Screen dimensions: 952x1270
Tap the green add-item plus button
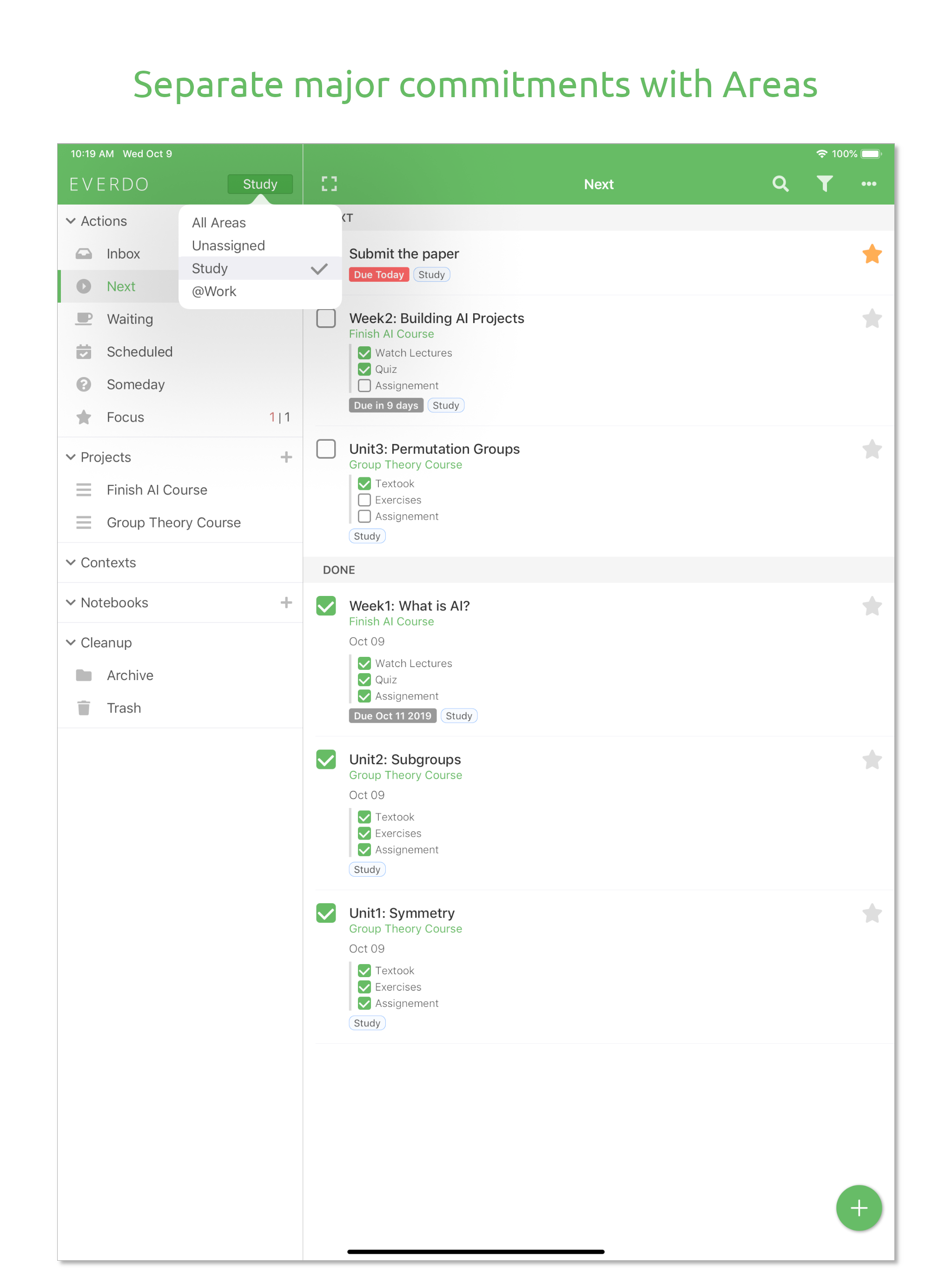[x=859, y=1208]
